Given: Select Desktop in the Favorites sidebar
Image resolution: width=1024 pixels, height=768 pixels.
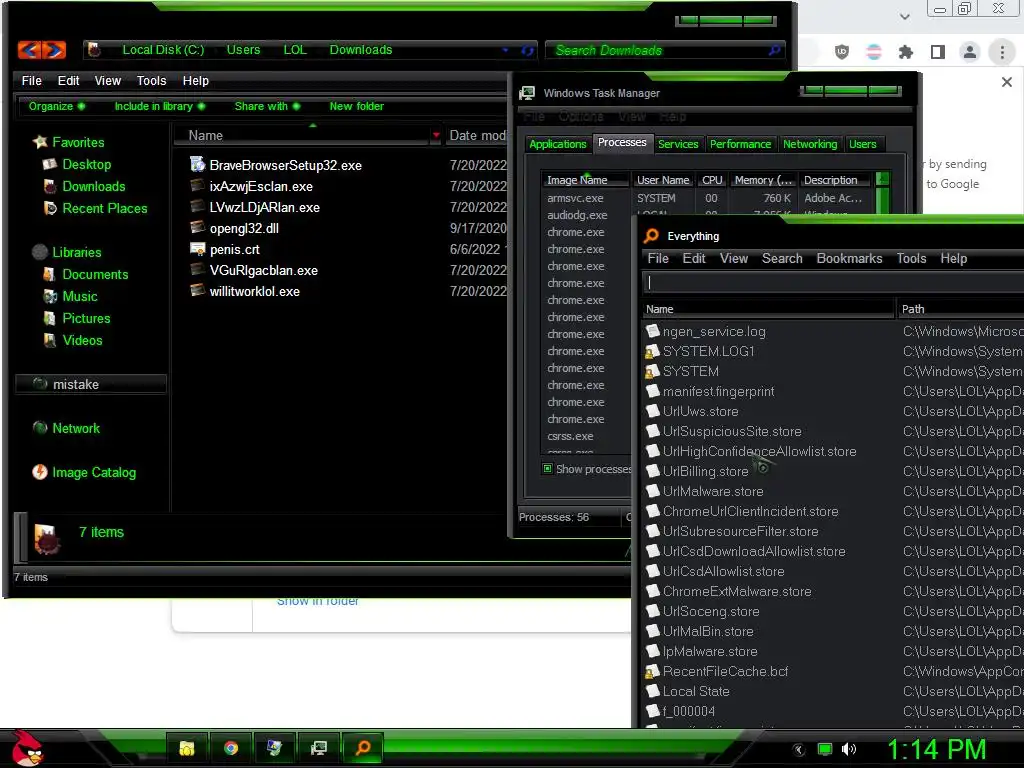Looking at the screenshot, I should 86,165.
